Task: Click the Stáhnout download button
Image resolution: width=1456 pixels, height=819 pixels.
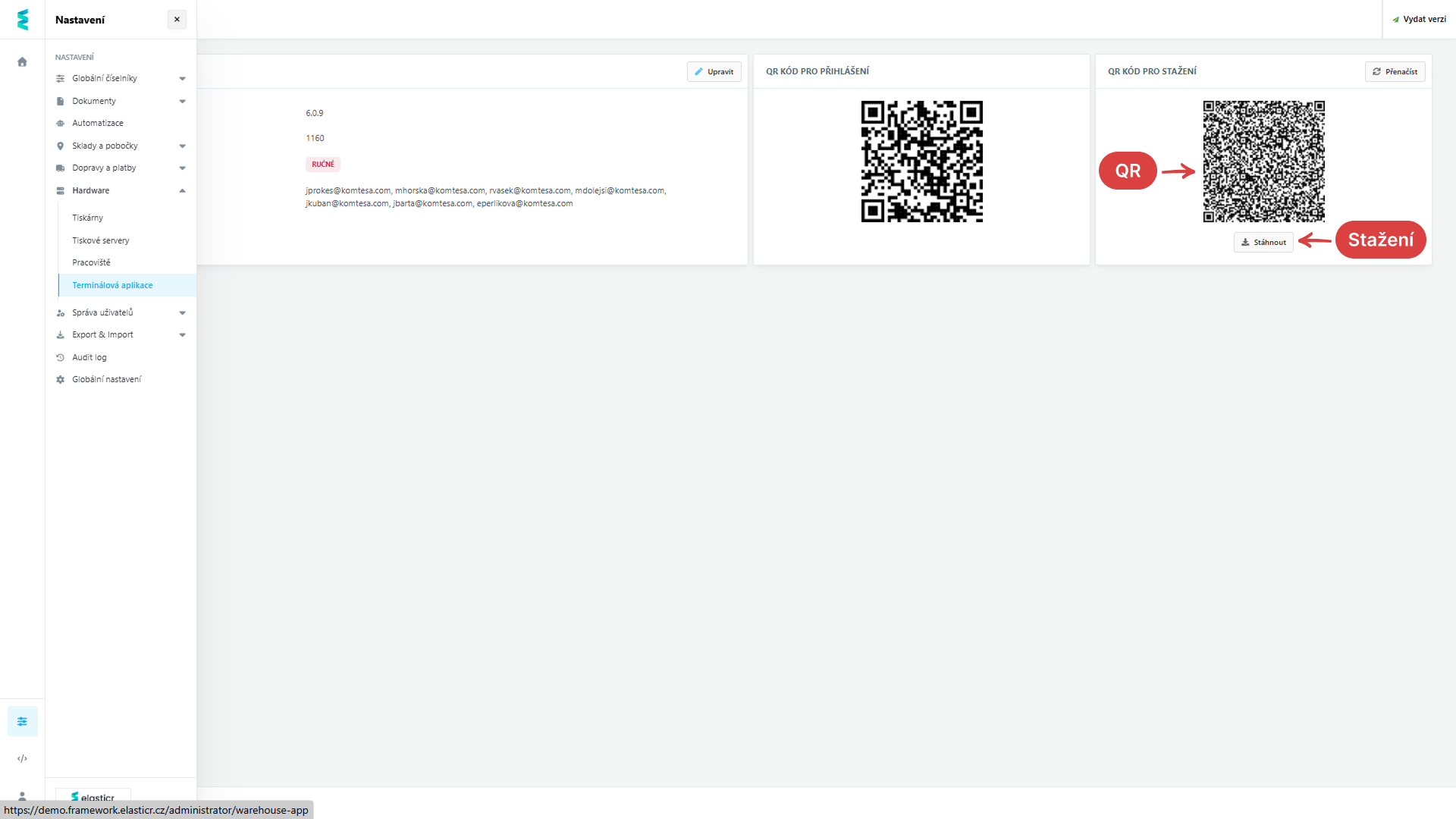Action: click(x=1263, y=243)
